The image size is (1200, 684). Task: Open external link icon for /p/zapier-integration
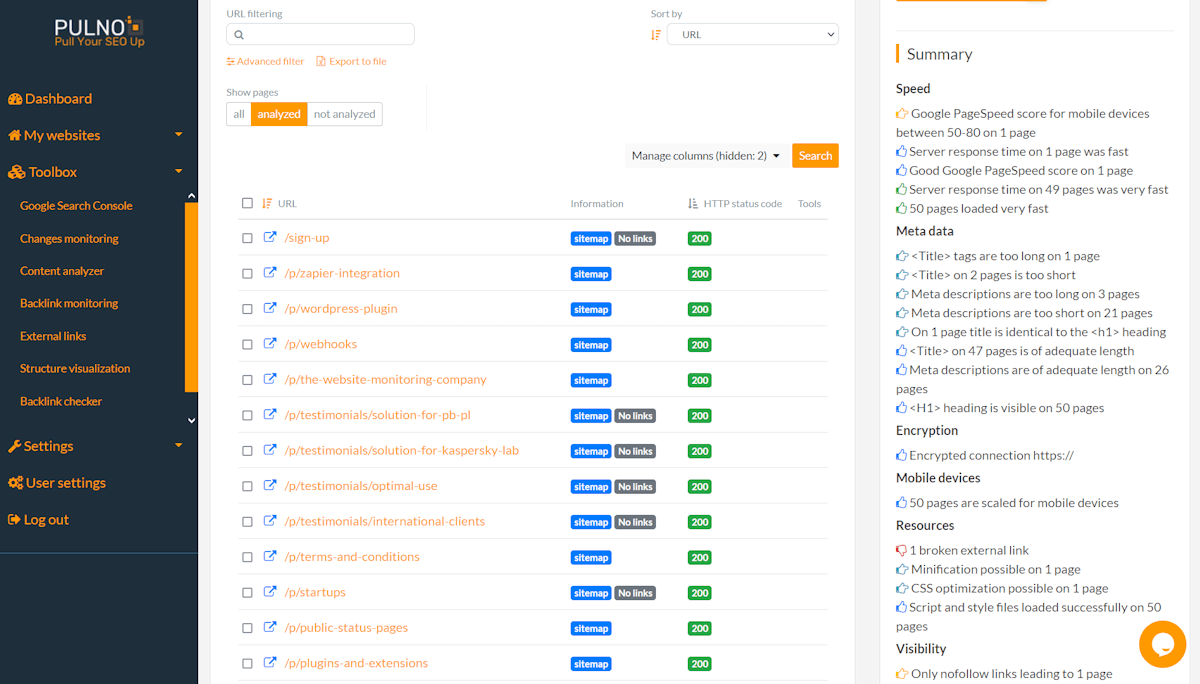[x=270, y=273]
